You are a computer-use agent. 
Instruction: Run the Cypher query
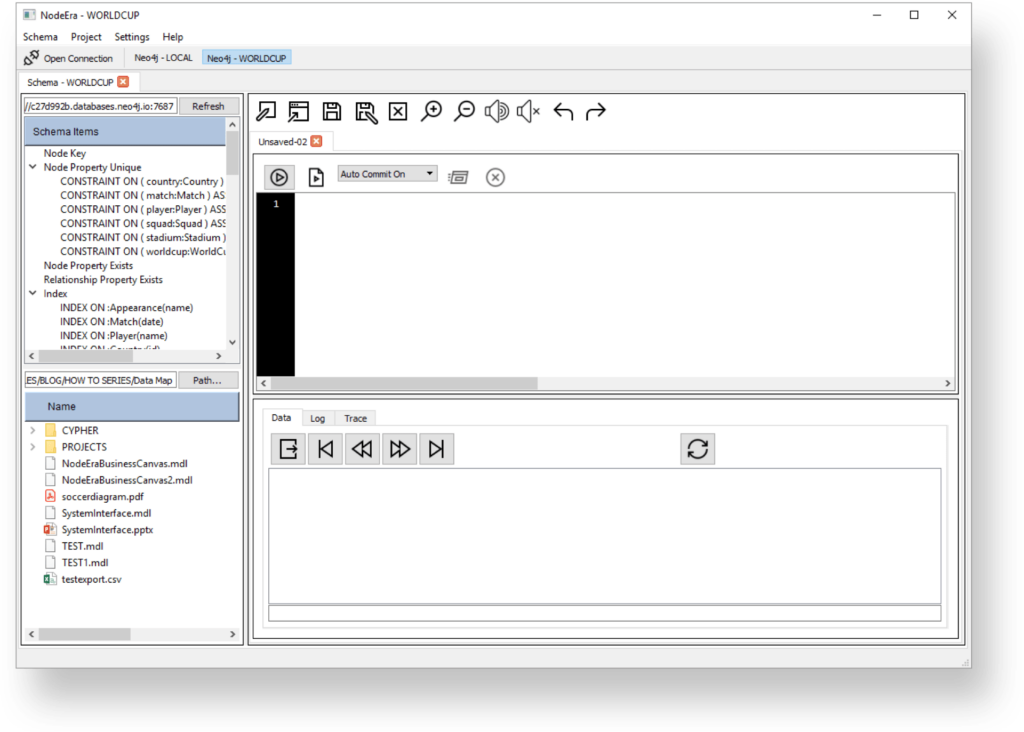(279, 177)
